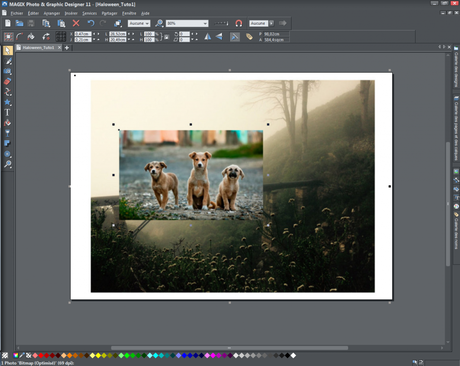Open the Services menu

click(89, 13)
